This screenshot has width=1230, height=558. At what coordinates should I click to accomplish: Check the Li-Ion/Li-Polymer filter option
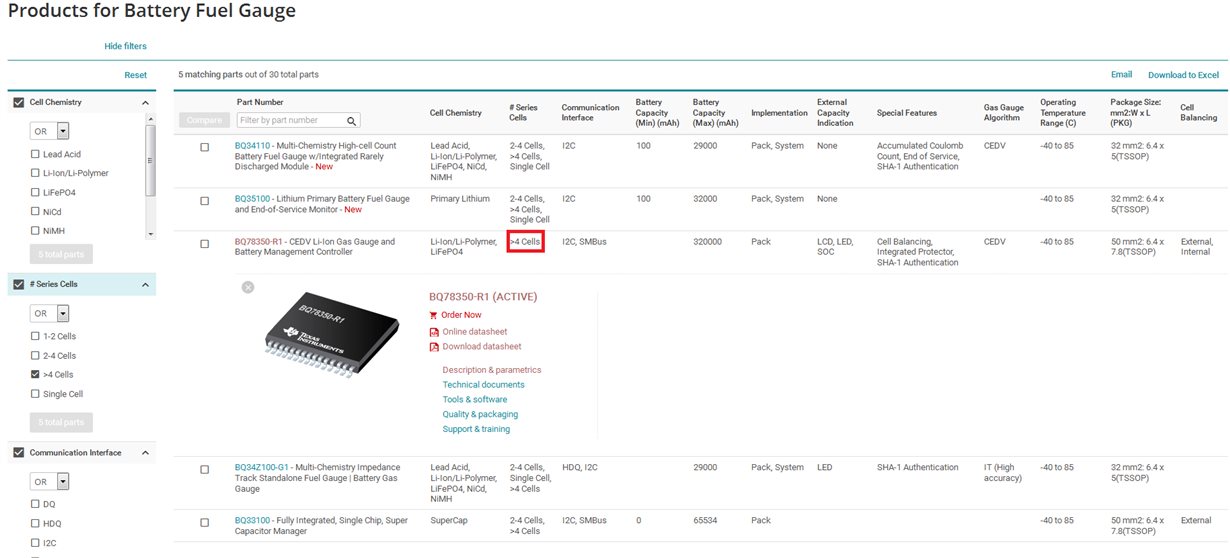[35, 173]
